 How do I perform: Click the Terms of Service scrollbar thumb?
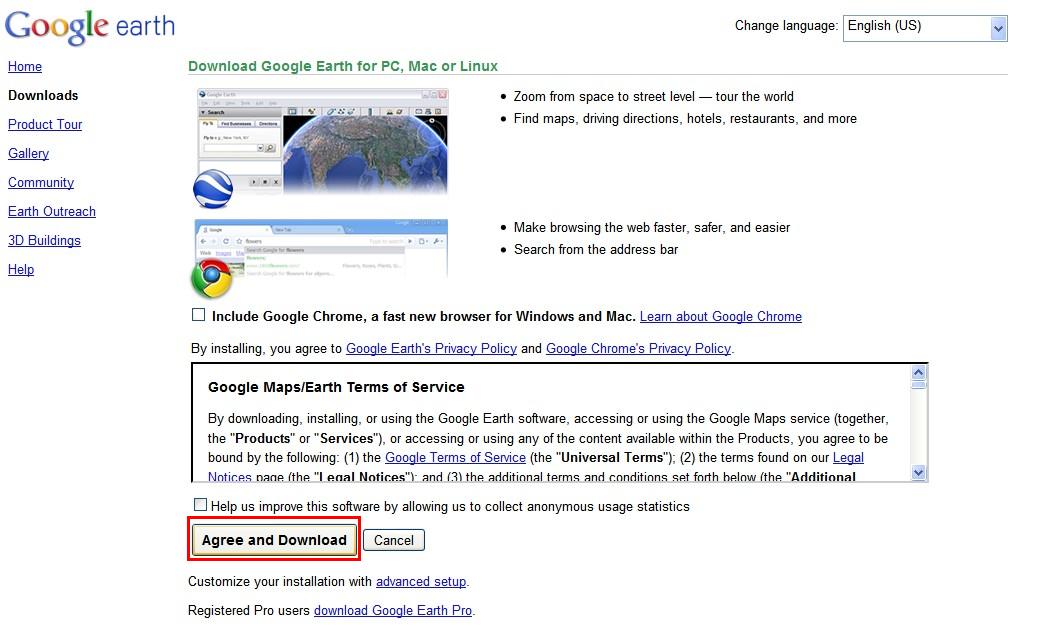(918, 384)
